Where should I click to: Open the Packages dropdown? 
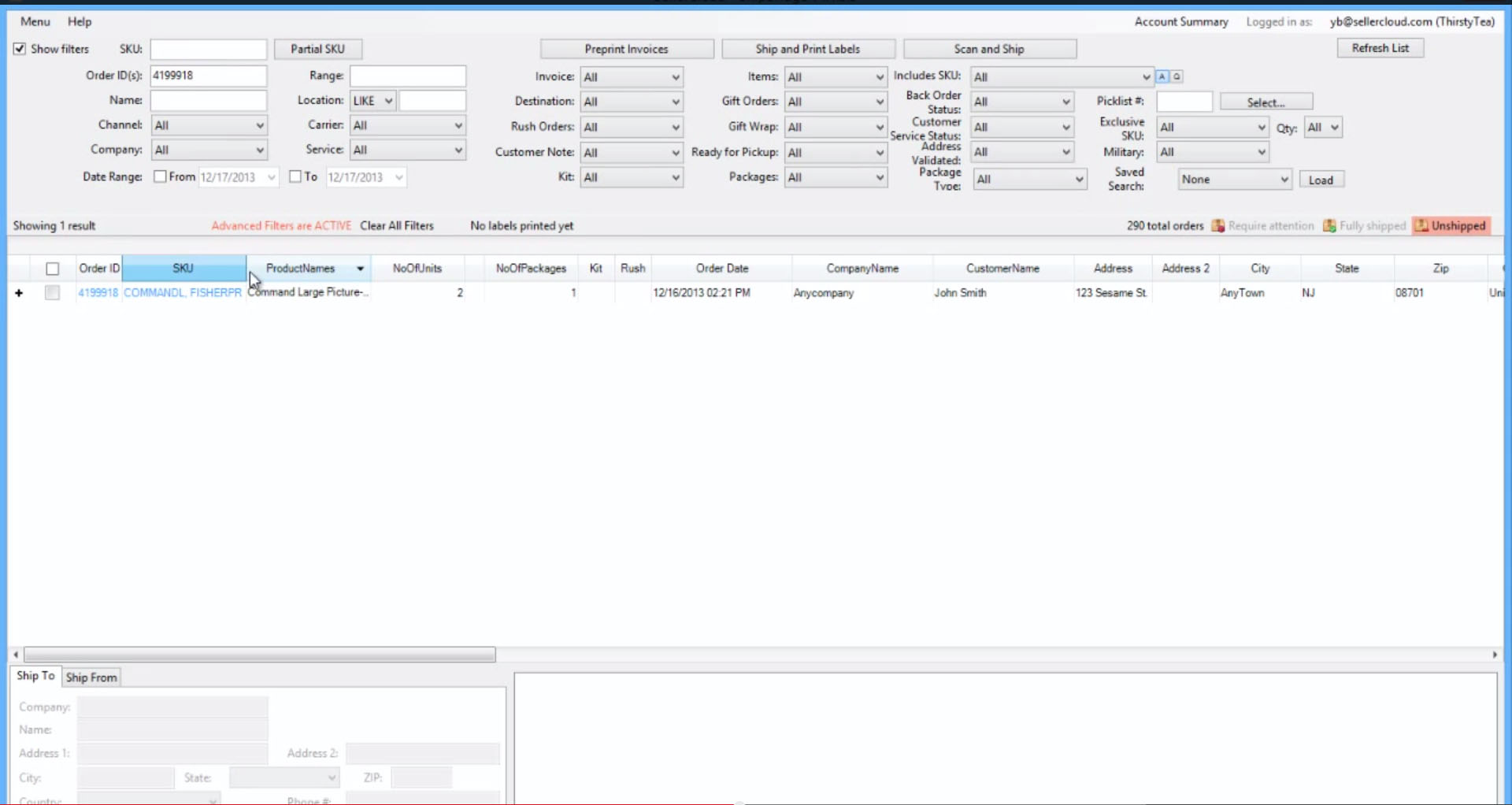tap(836, 178)
